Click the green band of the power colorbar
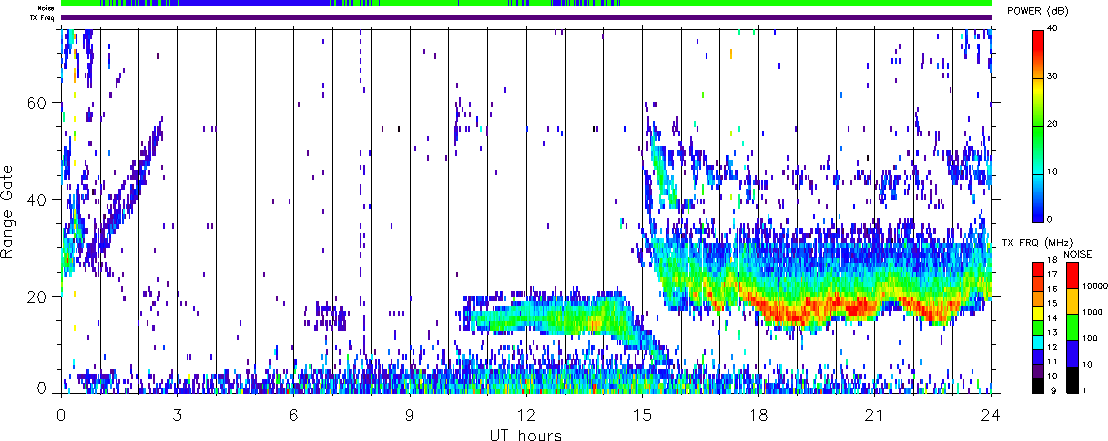Screen dimensions: 1108x441 pos(1038,149)
